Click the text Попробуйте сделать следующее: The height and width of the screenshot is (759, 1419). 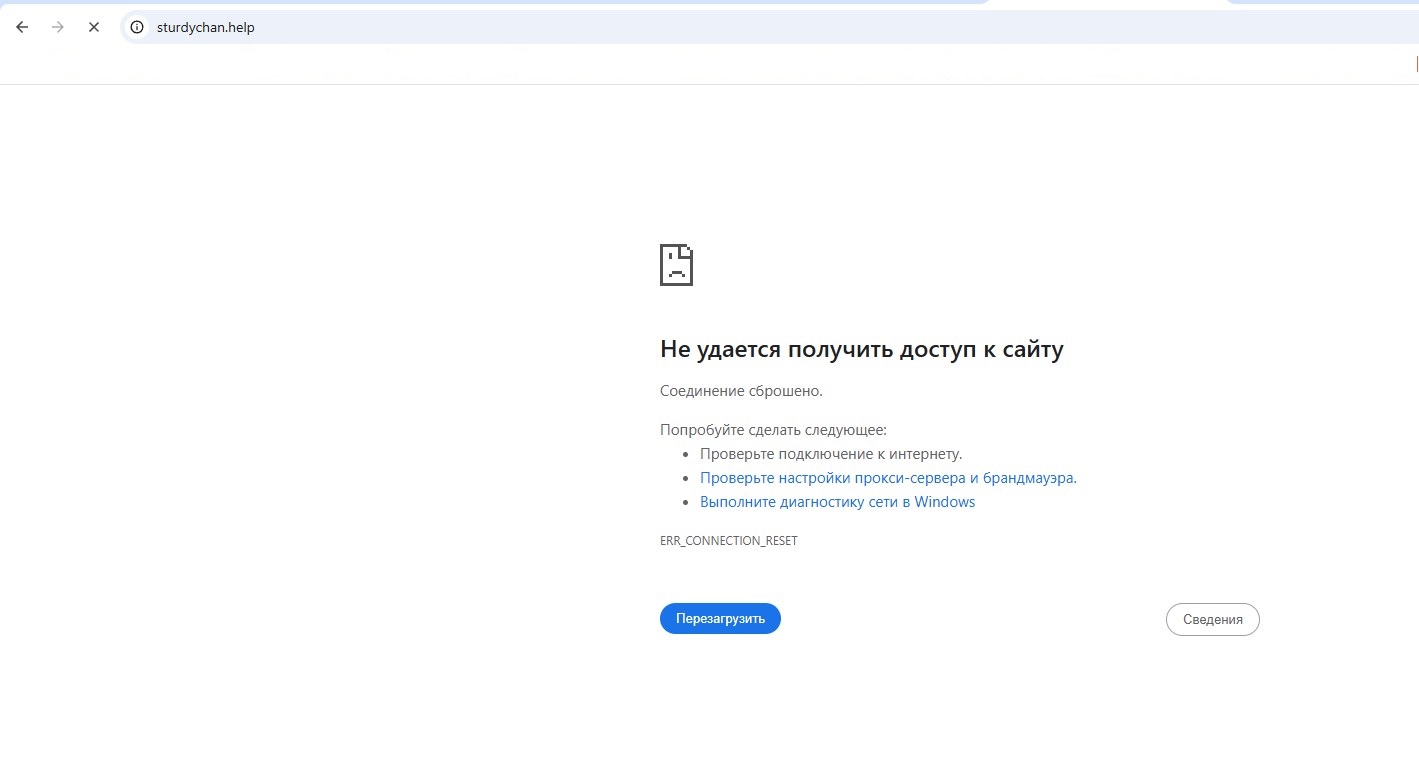click(773, 430)
